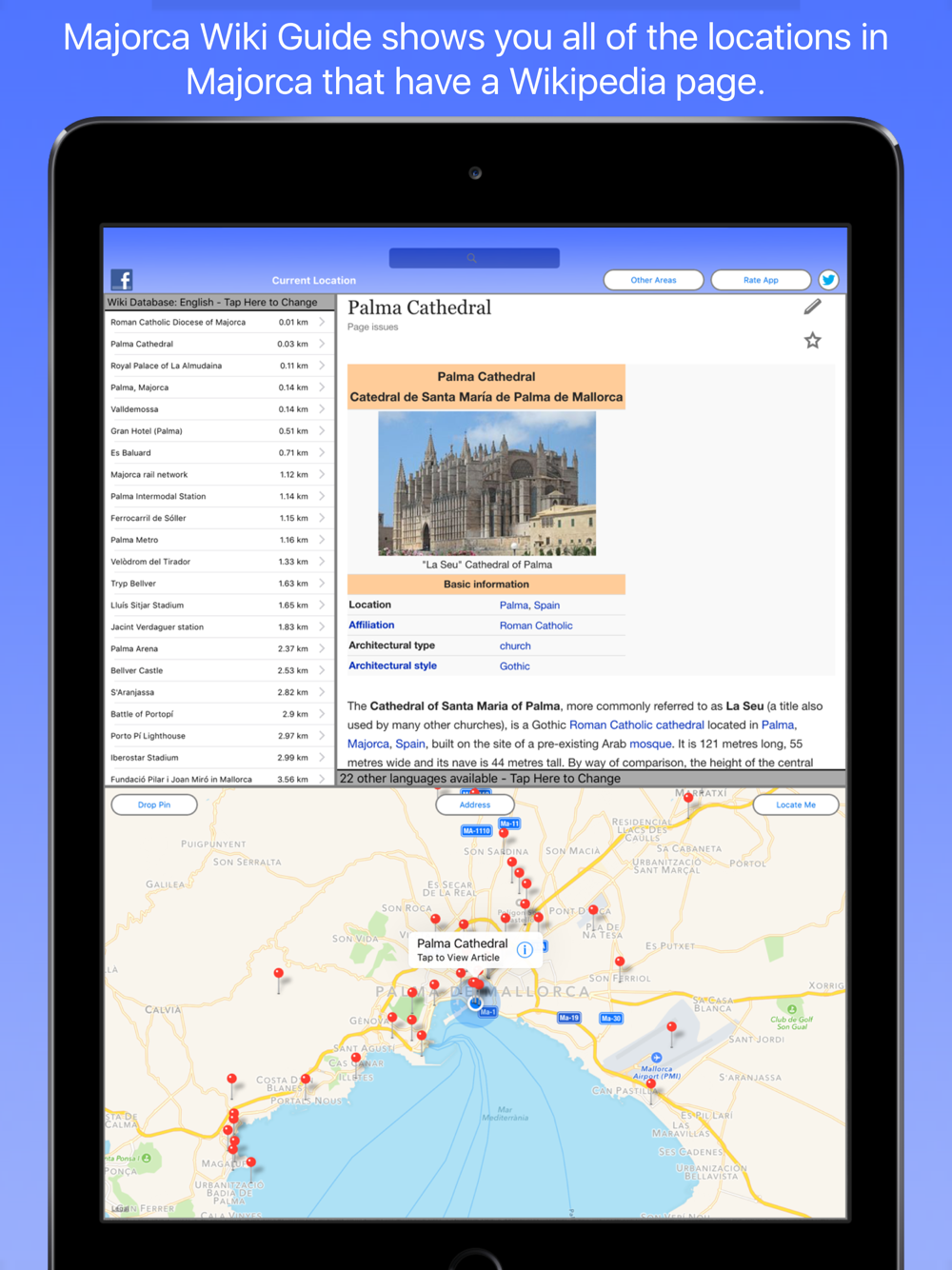Select Lluís Sitjar Stadium in the list
Viewport: 952px width, 1270px height.
click(x=220, y=605)
